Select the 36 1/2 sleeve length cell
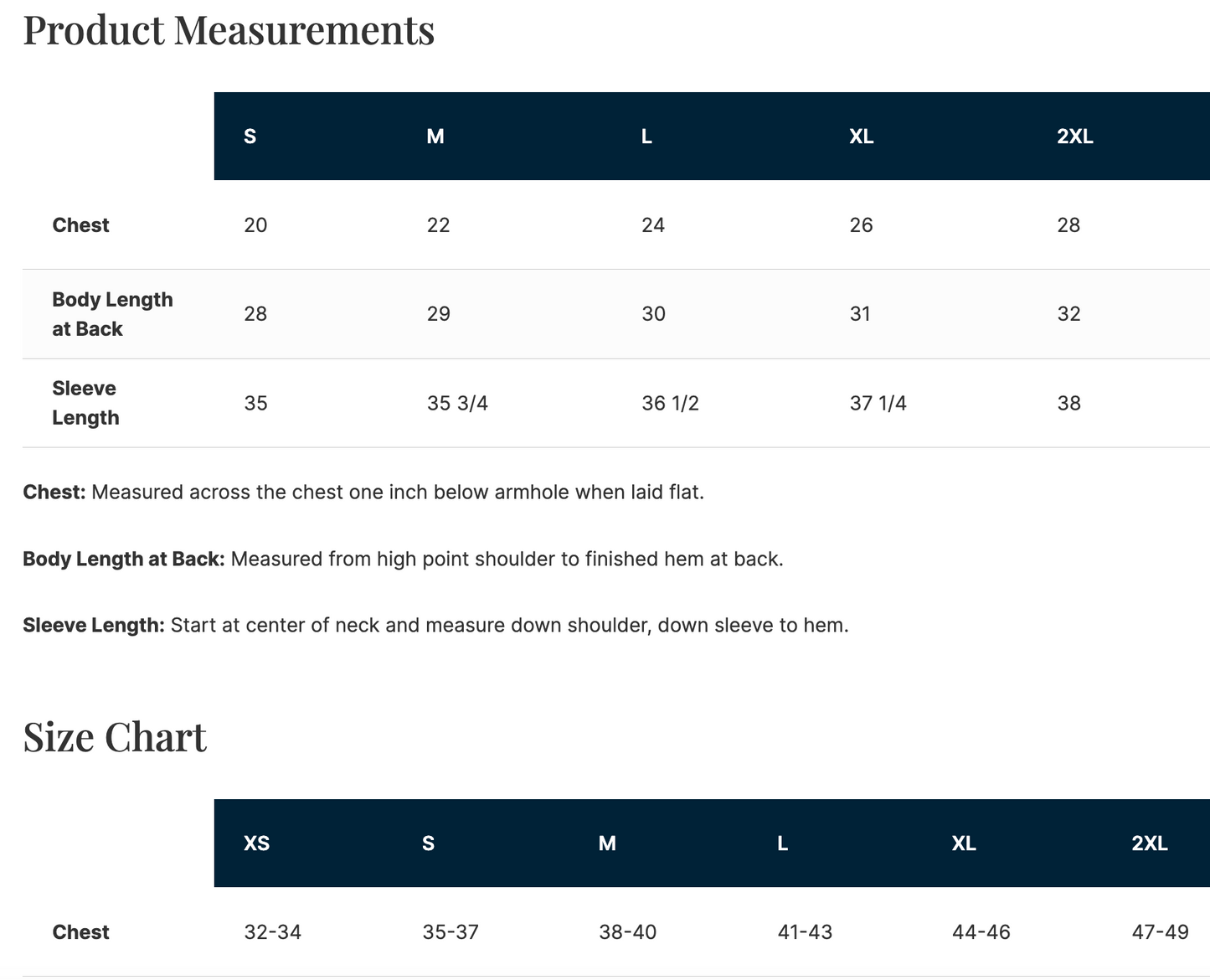This screenshot has width=1210, height=980. 670,404
